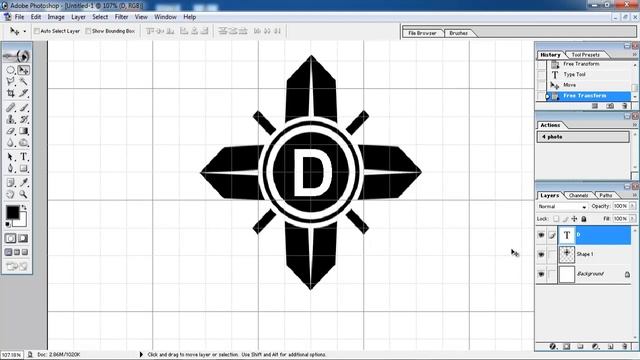The width and height of the screenshot is (640, 360).
Task: Open the Layer menu
Action: [78, 17]
